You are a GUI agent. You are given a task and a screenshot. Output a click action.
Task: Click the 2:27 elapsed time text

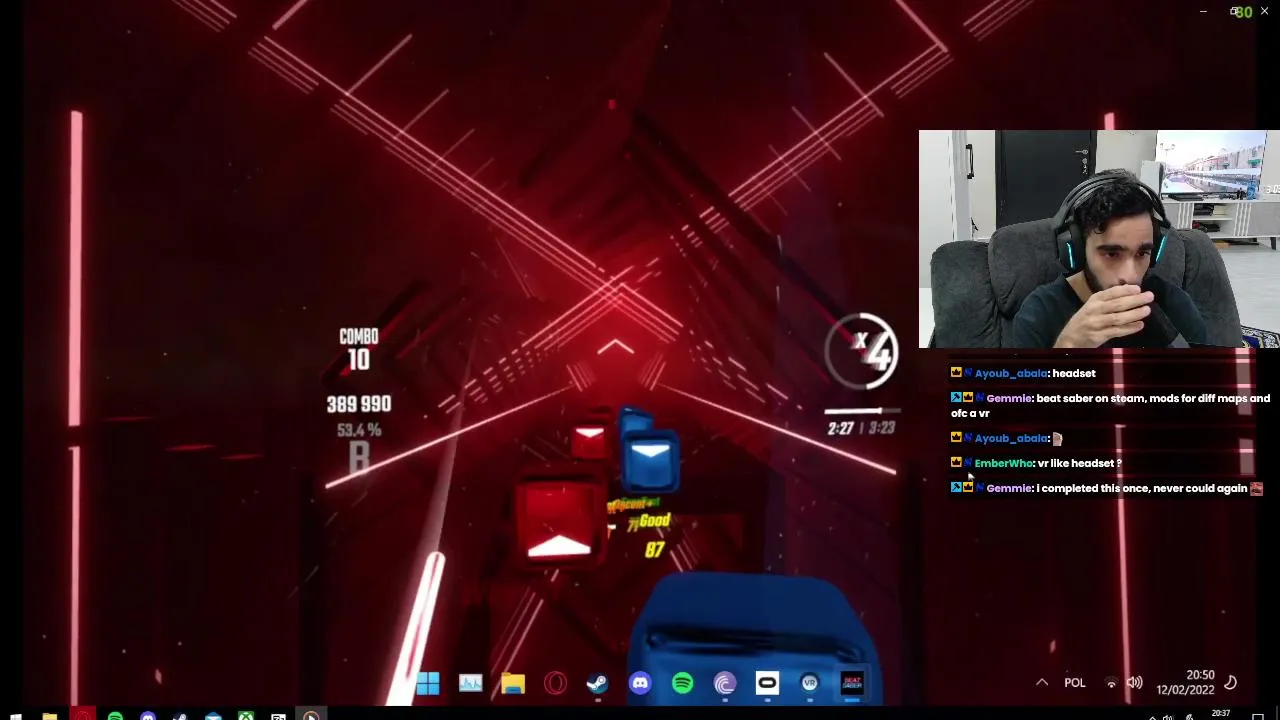point(840,428)
